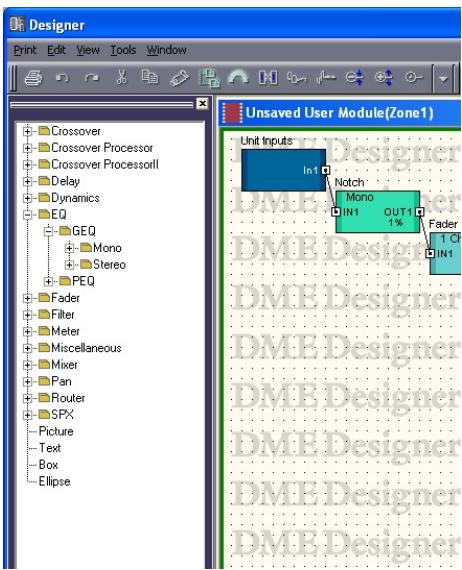Select the PEQ folder label
462x570 pixels.
(83, 281)
